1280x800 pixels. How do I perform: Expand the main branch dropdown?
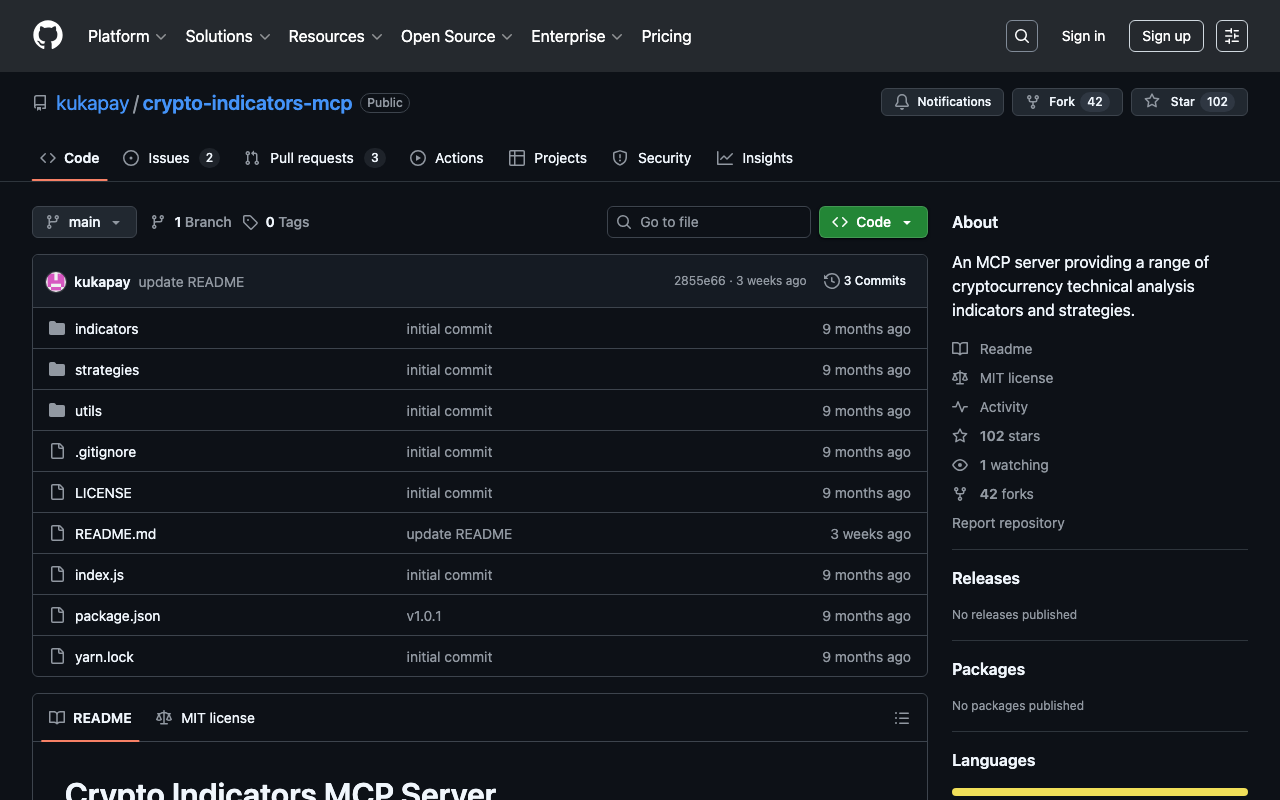point(84,222)
